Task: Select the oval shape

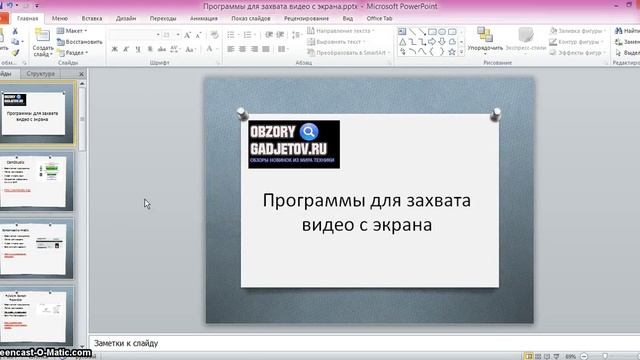Action: point(442,31)
